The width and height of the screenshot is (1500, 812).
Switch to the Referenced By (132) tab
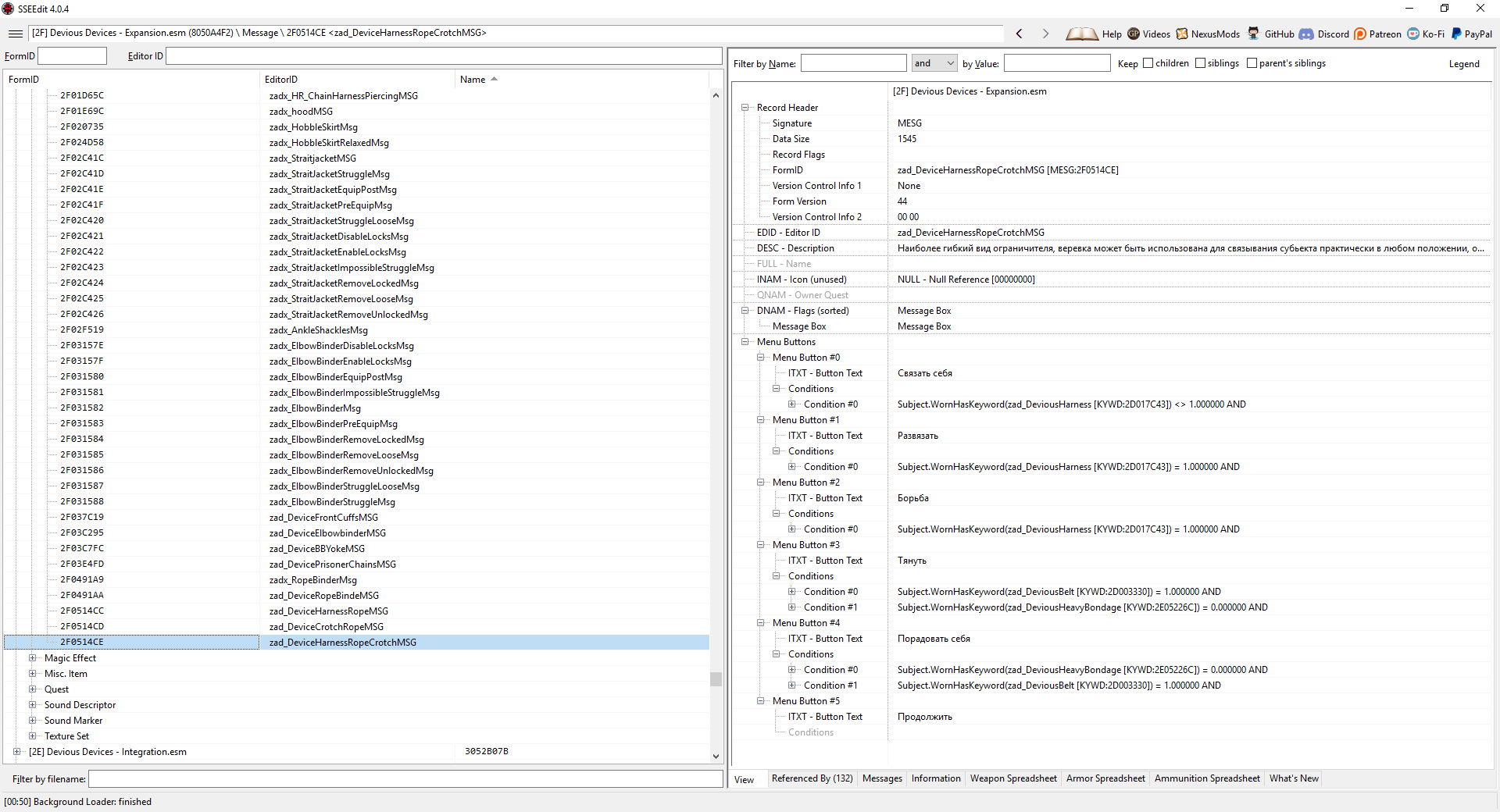(812, 778)
